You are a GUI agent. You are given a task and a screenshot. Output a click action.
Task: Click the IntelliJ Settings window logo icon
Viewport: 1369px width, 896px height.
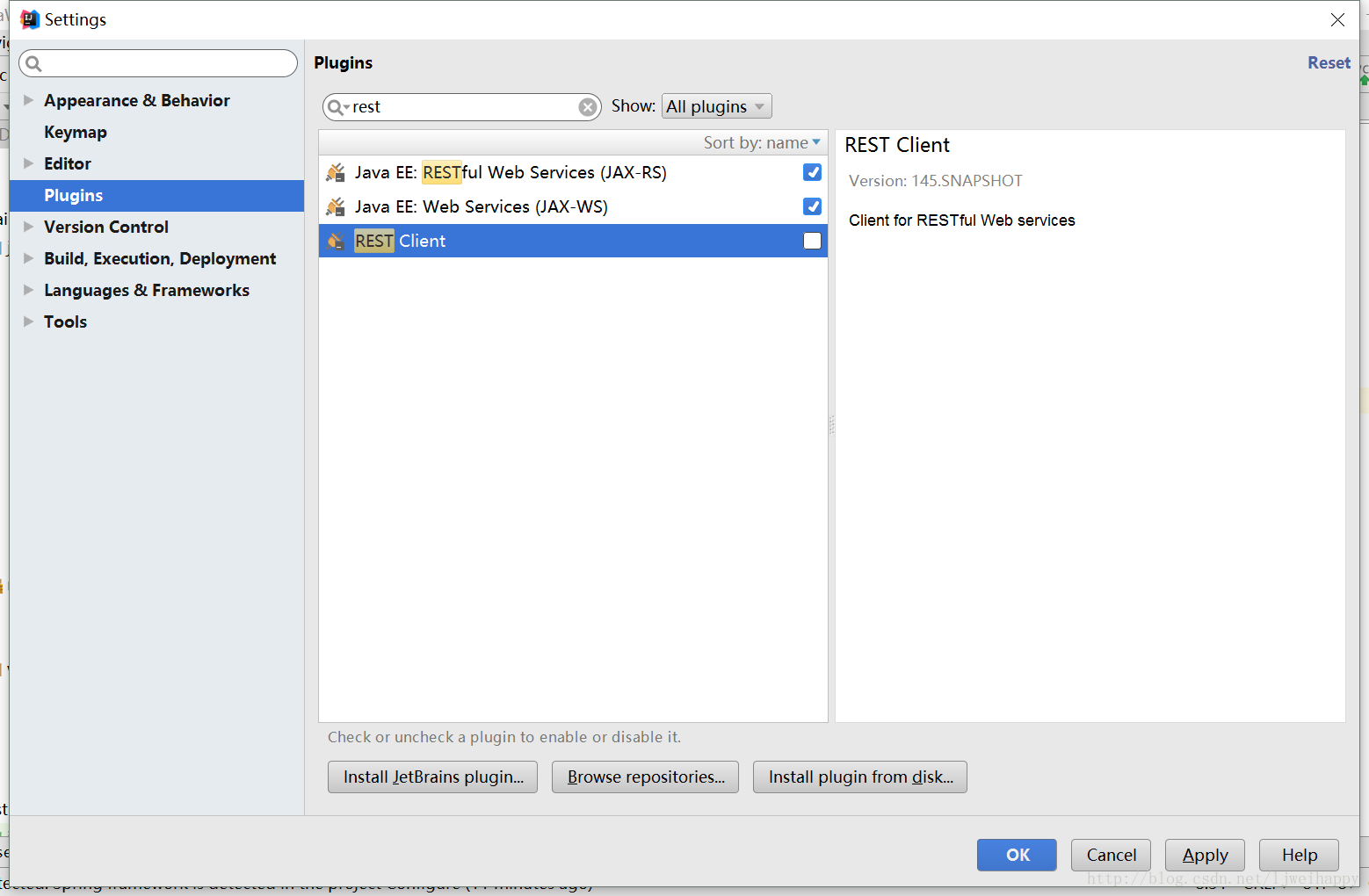point(30,19)
